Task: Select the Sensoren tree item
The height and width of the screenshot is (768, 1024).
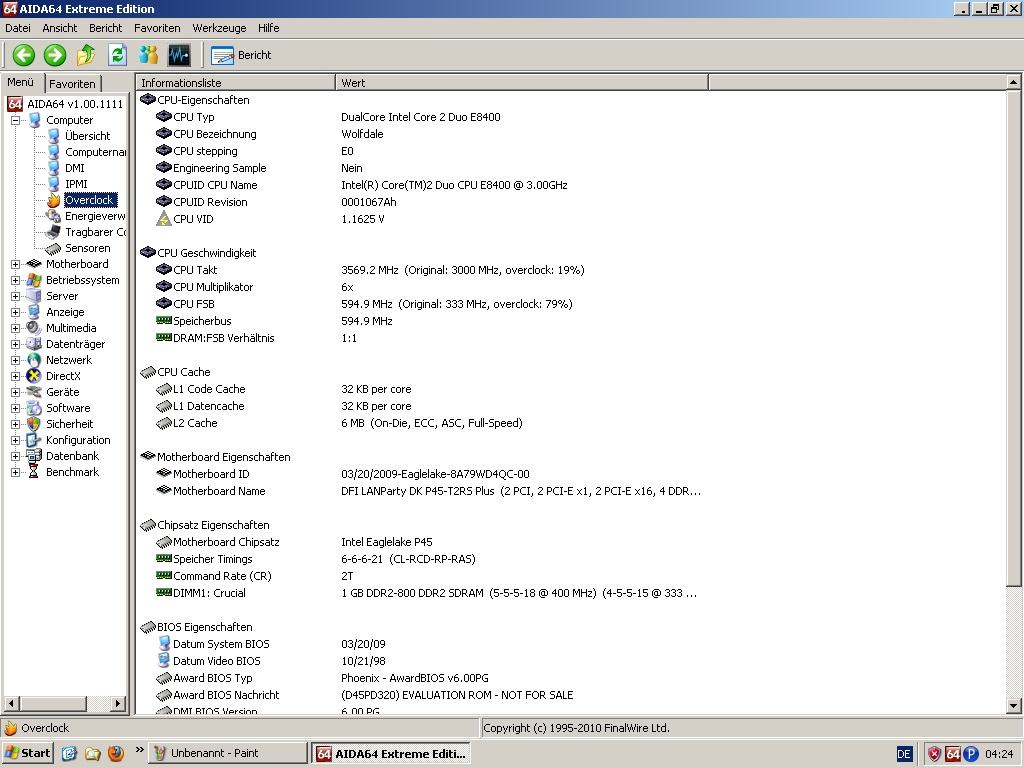Action: 88,248
